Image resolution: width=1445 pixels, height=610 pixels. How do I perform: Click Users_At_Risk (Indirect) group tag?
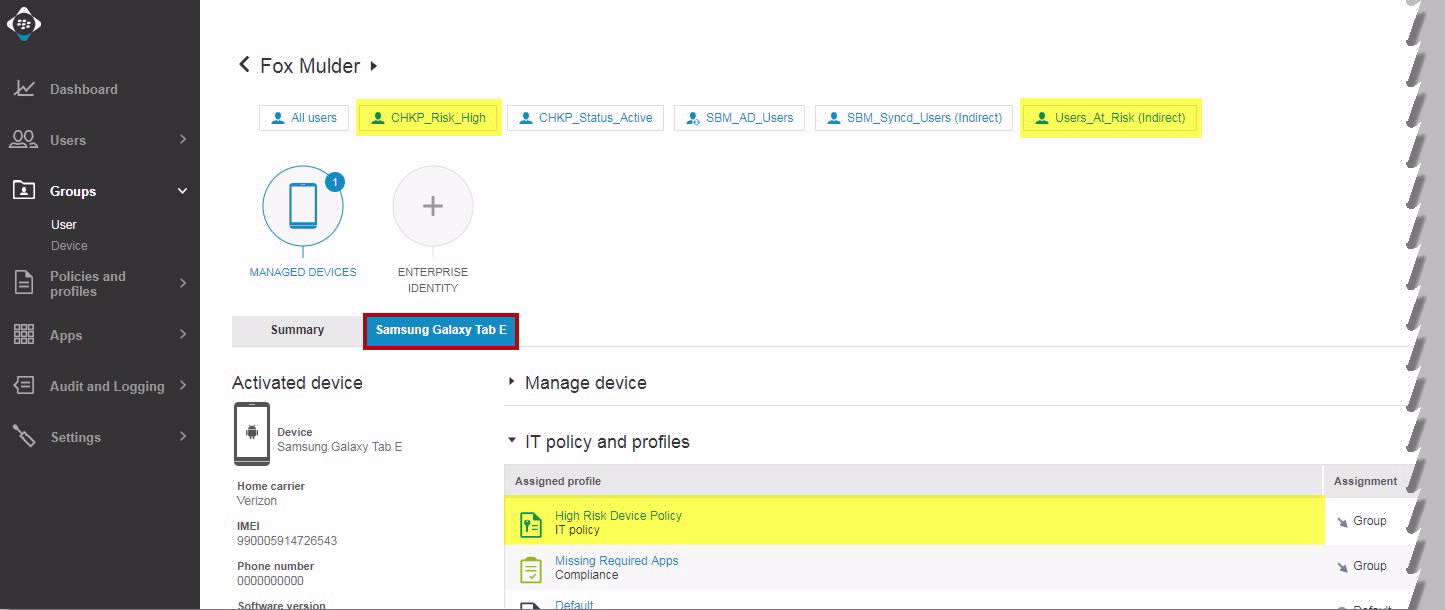click(x=1110, y=118)
